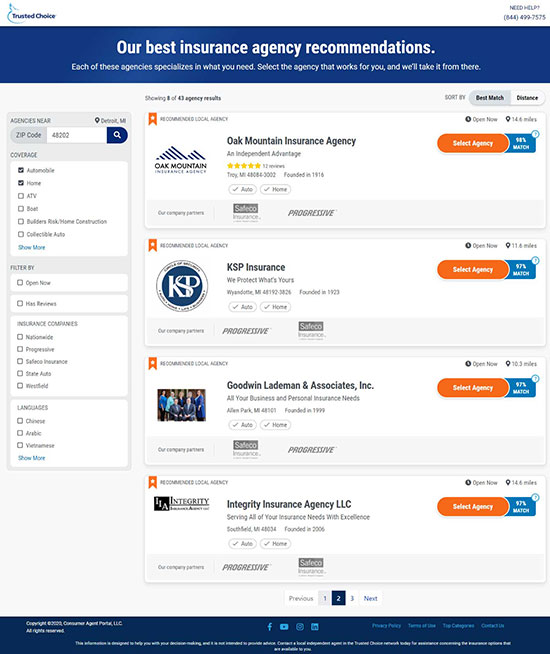The height and width of the screenshot is (654, 550).
Task: Uncheck the Automobile coverage checkbox
Action: click(21, 170)
